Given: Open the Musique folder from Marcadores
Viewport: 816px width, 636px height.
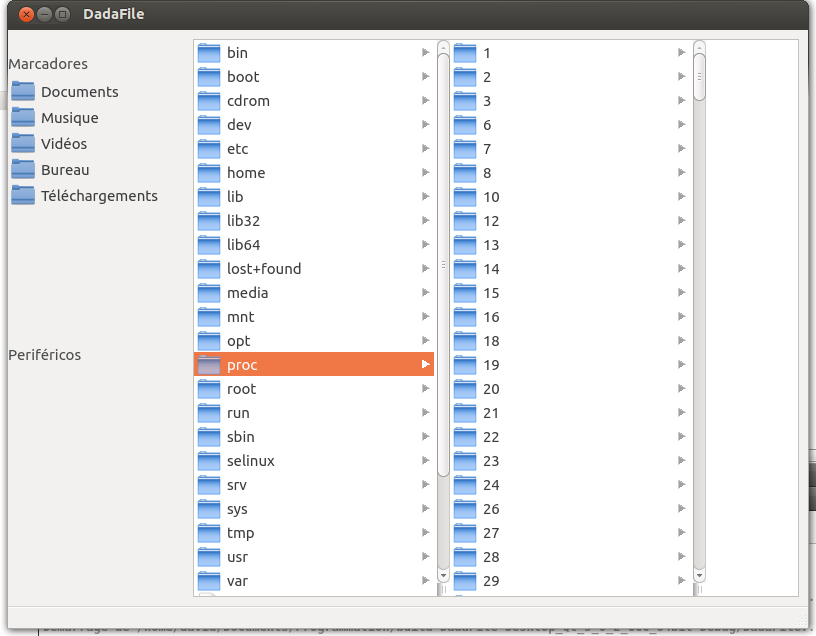Looking at the screenshot, I should [x=71, y=117].
